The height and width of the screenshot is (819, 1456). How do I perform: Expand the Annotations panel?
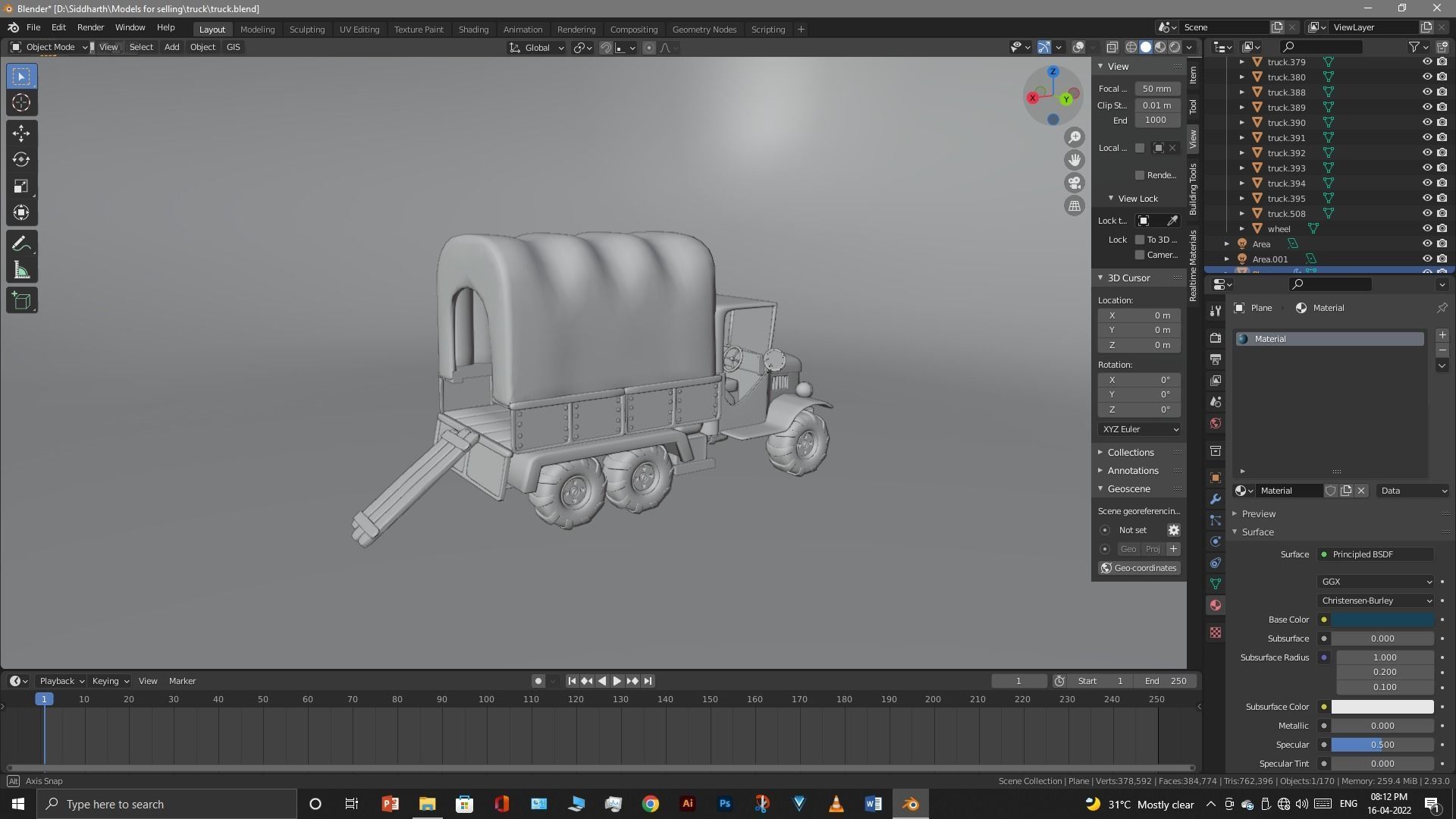[x=1132, y=471]
